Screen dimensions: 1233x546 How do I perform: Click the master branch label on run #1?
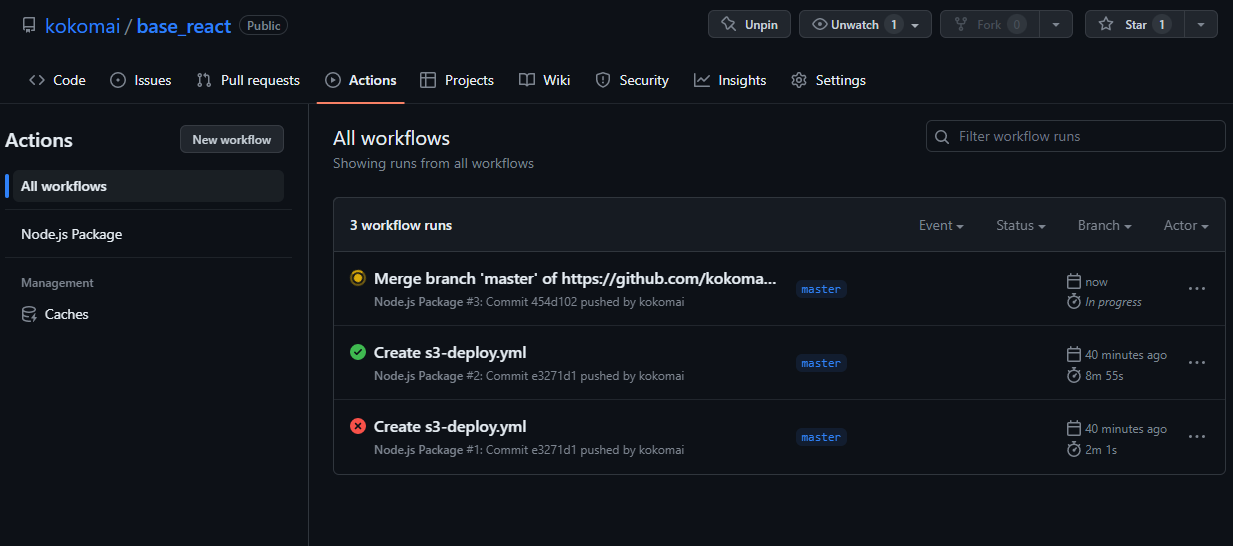(821, 437)
